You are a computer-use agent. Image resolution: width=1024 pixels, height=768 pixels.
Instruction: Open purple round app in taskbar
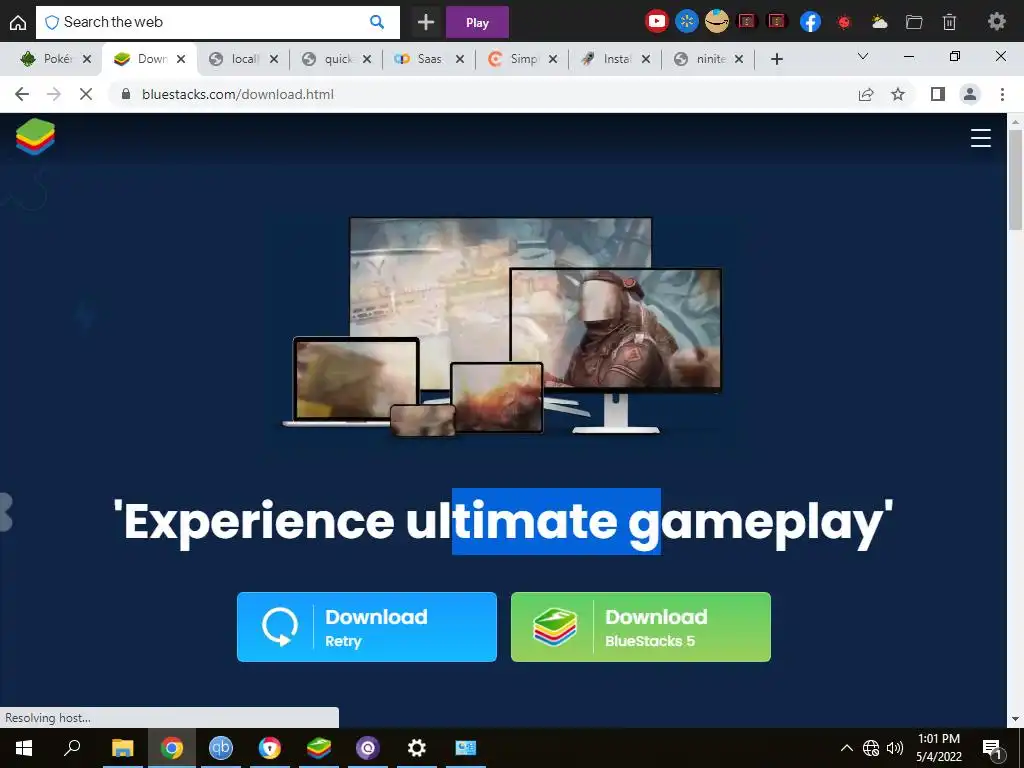[368, 748]
